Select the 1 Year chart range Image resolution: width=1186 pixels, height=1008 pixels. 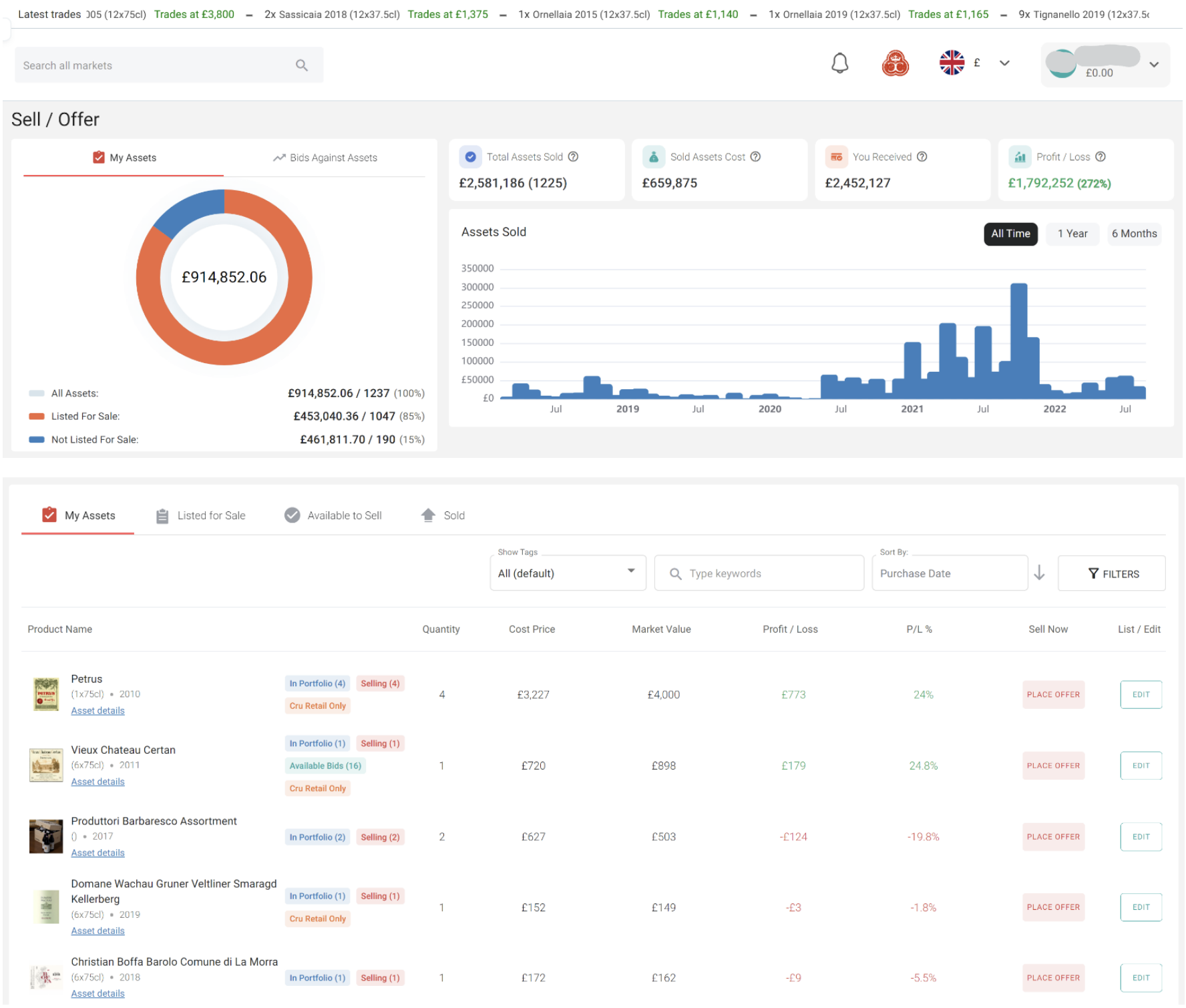(x=1072, y=234)
